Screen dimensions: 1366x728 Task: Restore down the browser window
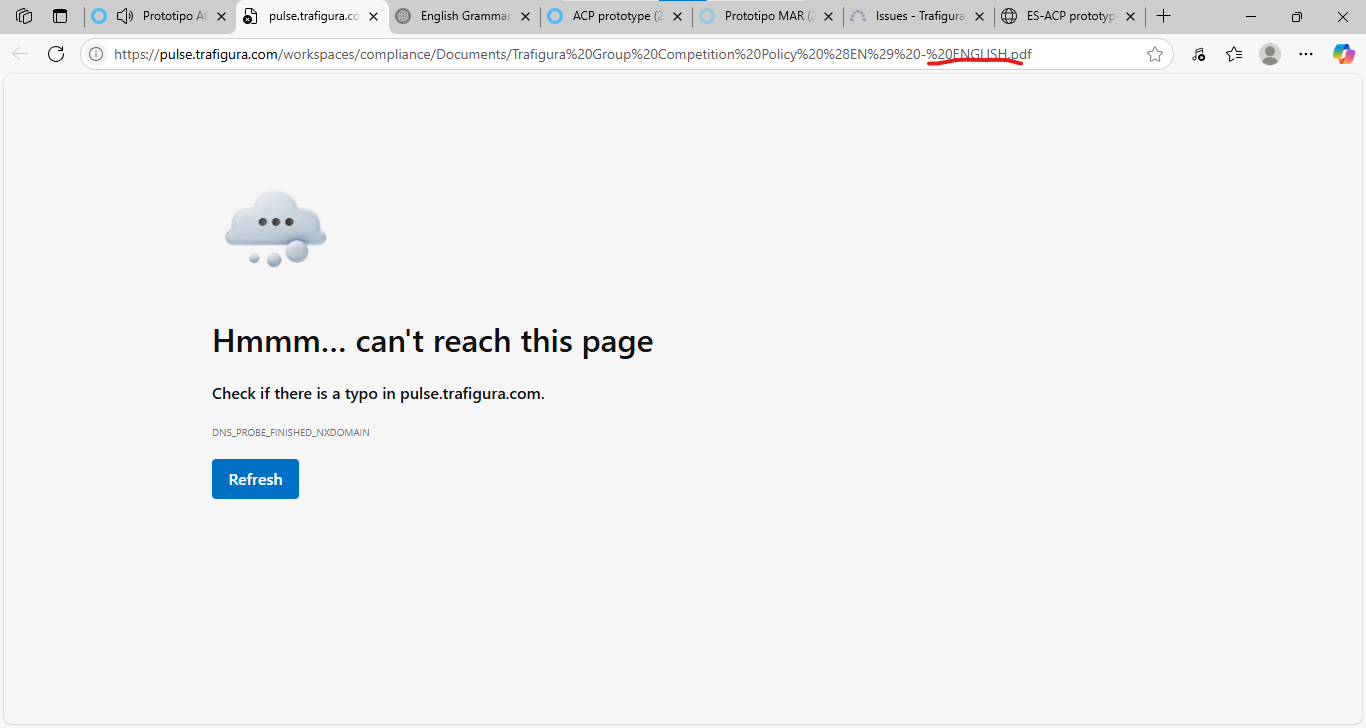tap(1297, 16)
